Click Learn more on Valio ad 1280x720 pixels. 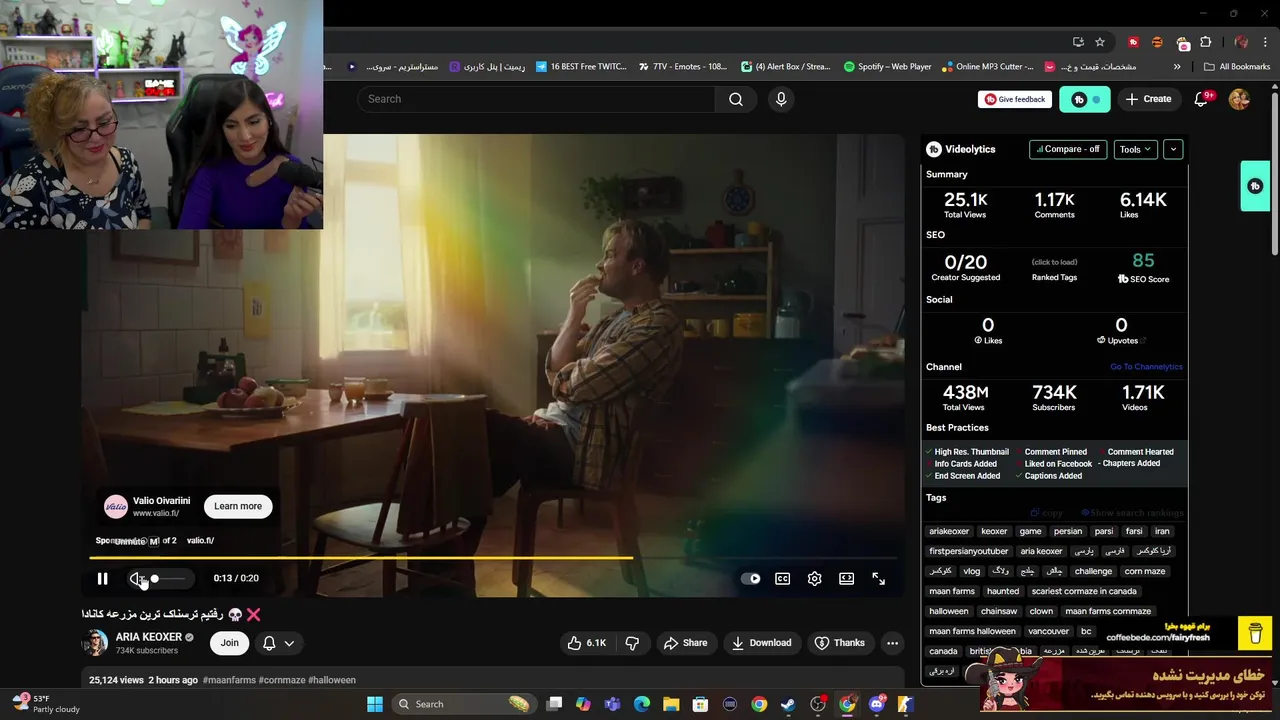tap(238, 506)
